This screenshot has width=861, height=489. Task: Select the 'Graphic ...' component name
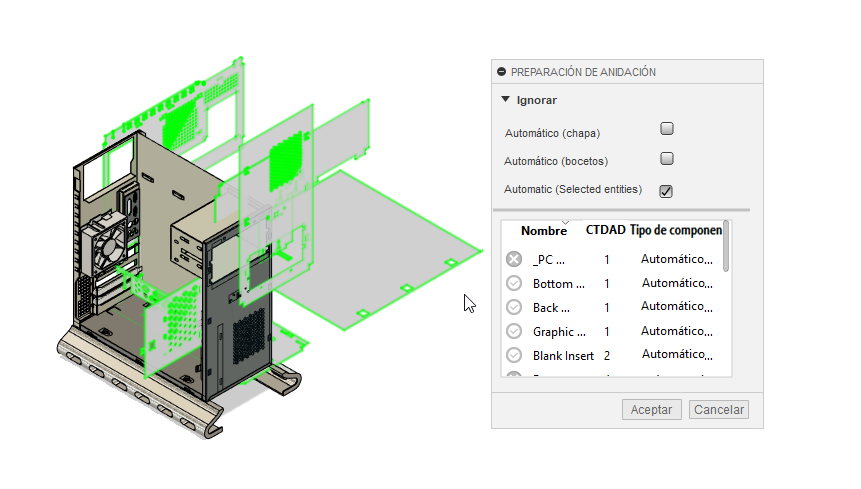tap(559, 332)
